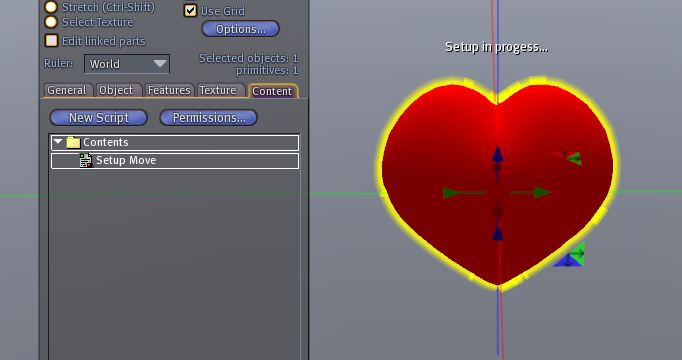Enable the Edit linked parts checkbox
Image resolution: width=682 pixels, height=360 pixels.
pyautogui.click(x=51, y=41)
